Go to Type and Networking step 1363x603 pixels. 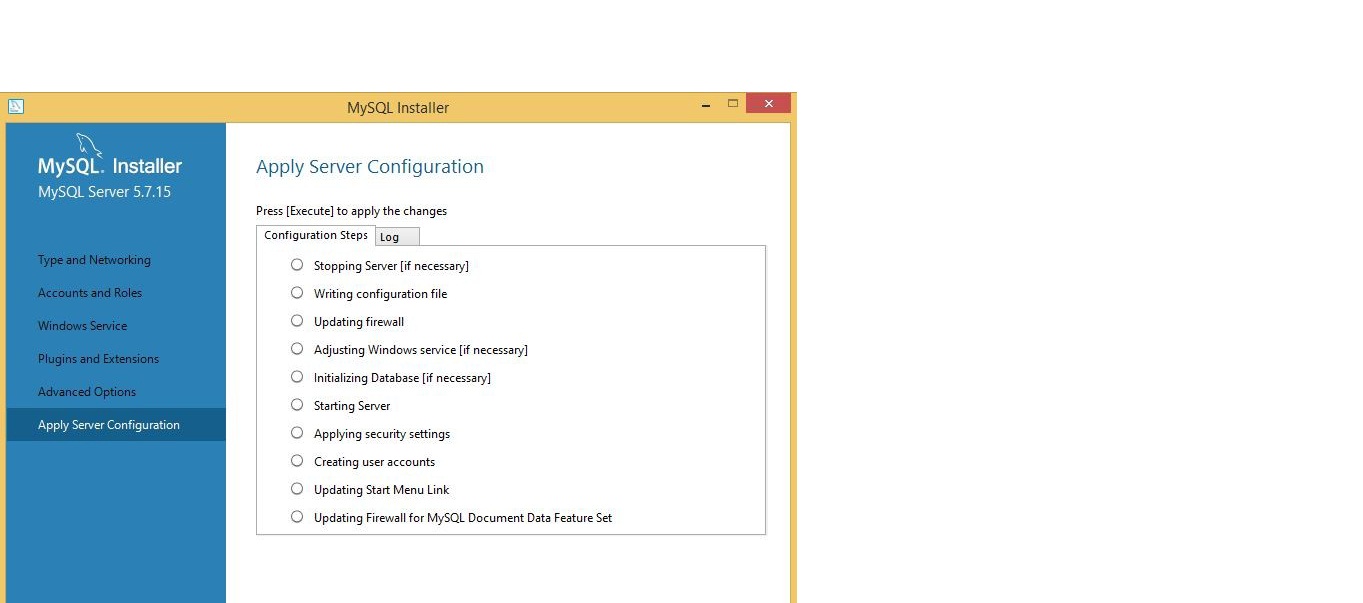click(94, 260)
